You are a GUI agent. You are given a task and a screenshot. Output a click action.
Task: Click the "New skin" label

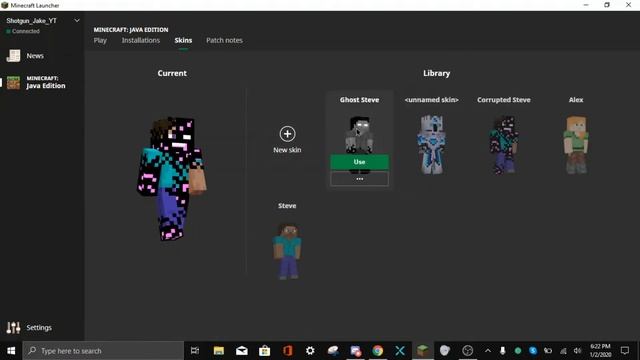pyautogui.click(x=287, y=150)
